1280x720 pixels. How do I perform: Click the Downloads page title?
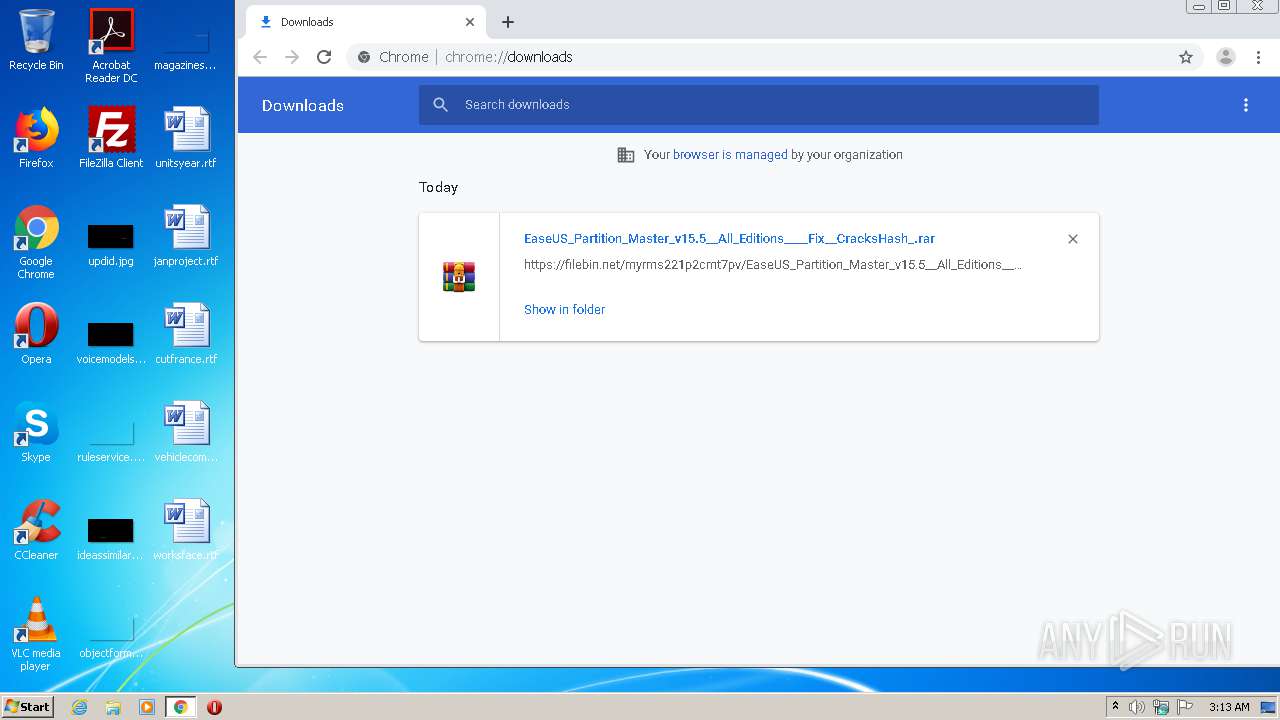click(303, 105)
